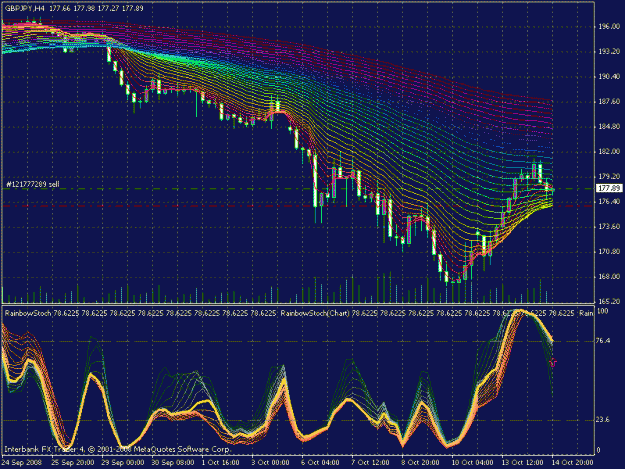Image resolution: width=625 pixels, height=469 pixels.
Task: Click the 170.80 price axis label
Action: coord(609,251)
